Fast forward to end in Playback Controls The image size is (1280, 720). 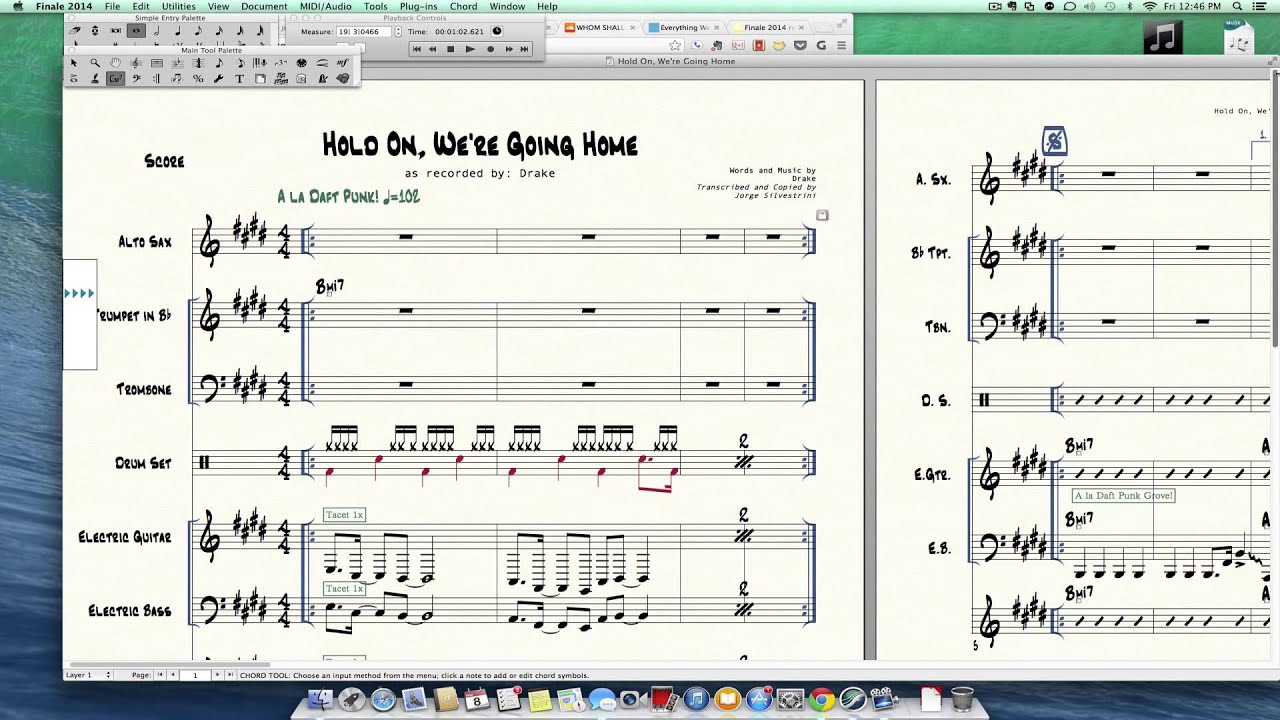(524, 48)
